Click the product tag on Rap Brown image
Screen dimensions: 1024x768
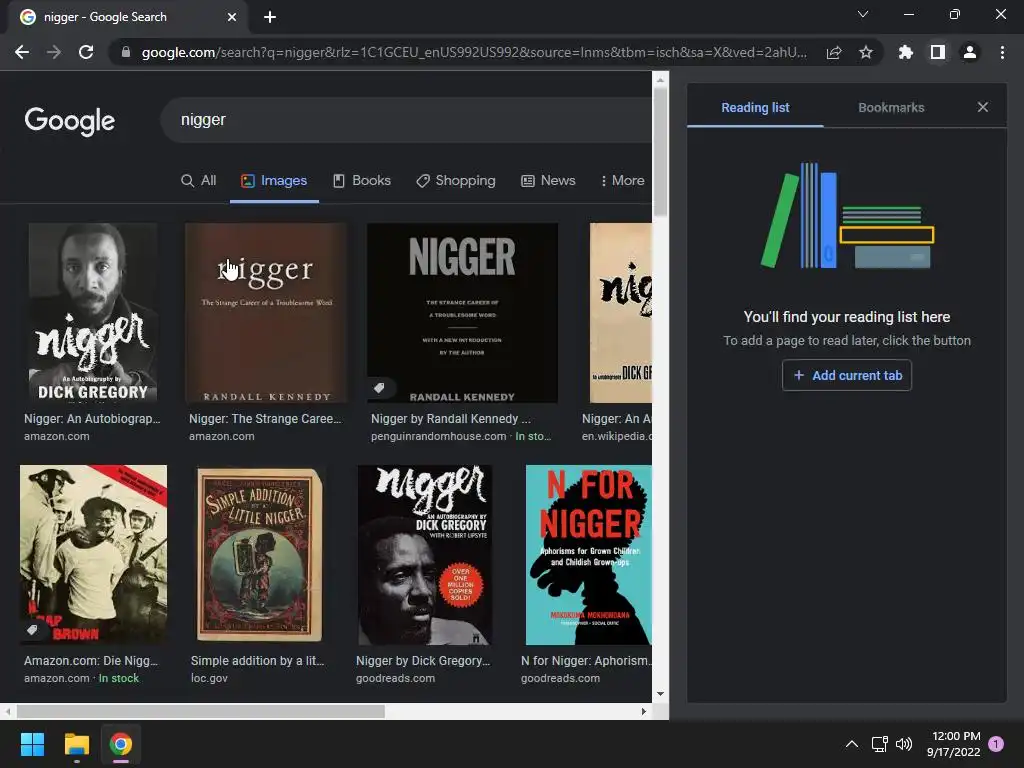click(32, 630)
